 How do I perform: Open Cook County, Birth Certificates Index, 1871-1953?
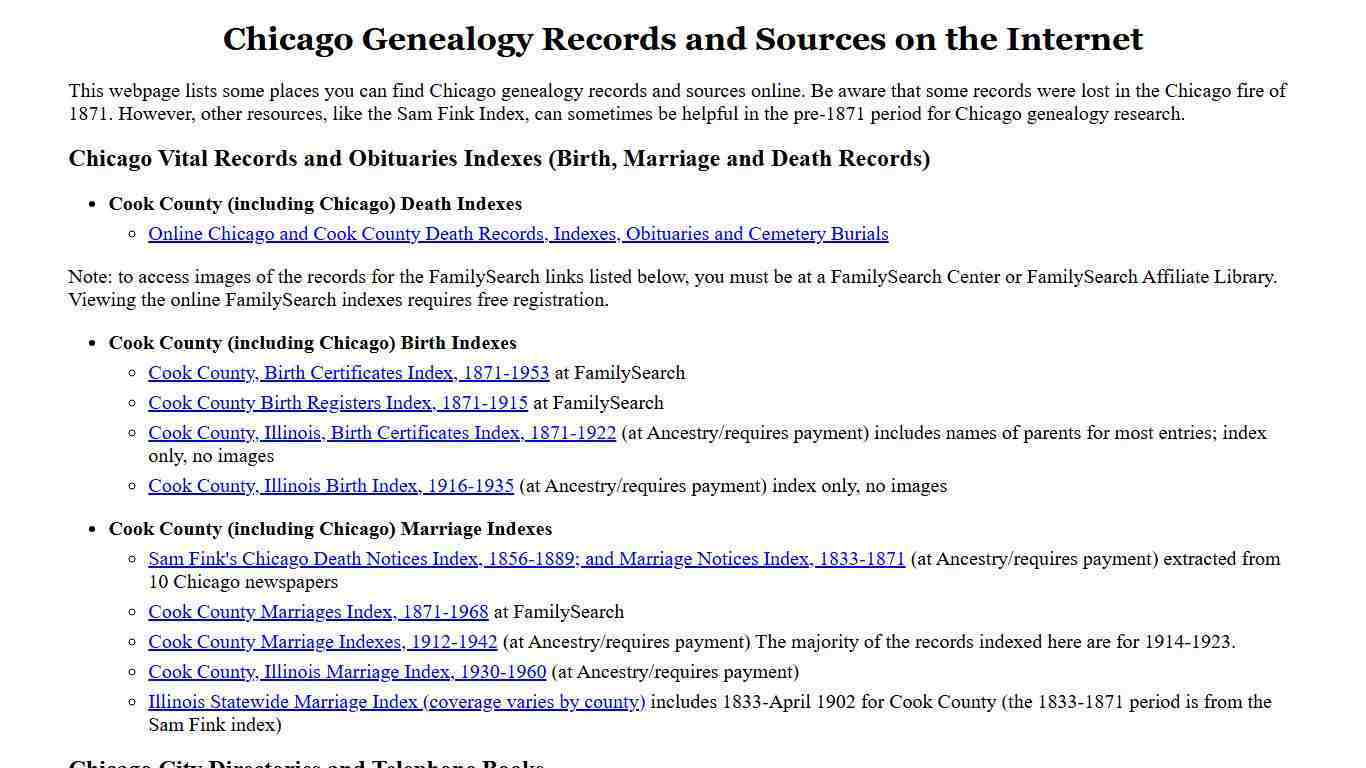[348, 373]
